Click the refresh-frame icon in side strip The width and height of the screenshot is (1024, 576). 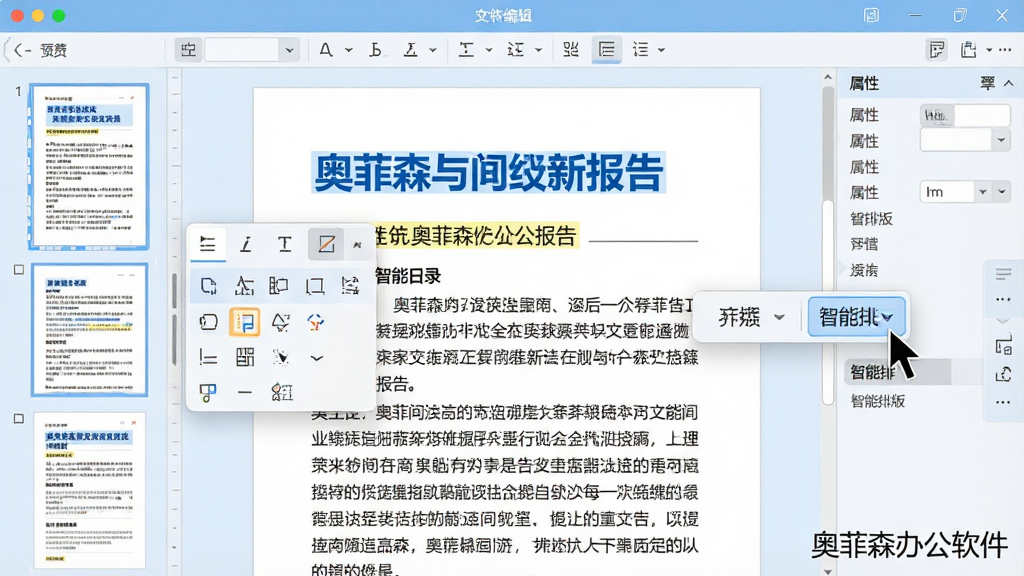1003,374
